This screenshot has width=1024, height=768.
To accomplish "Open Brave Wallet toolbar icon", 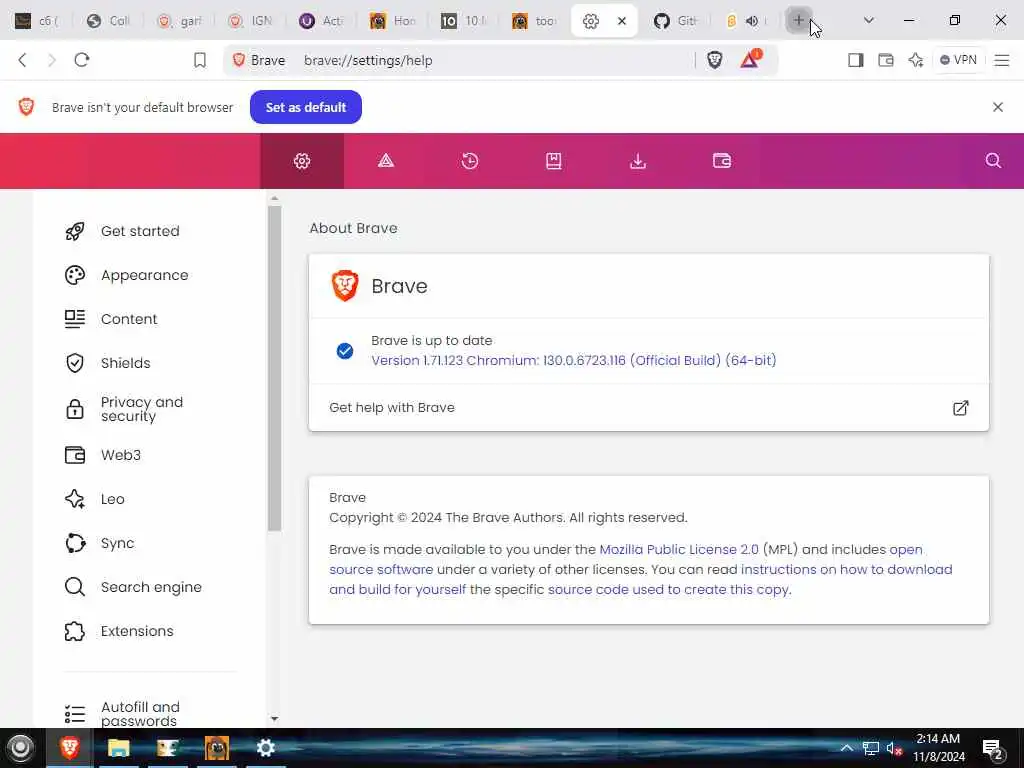I will [886, 60].
